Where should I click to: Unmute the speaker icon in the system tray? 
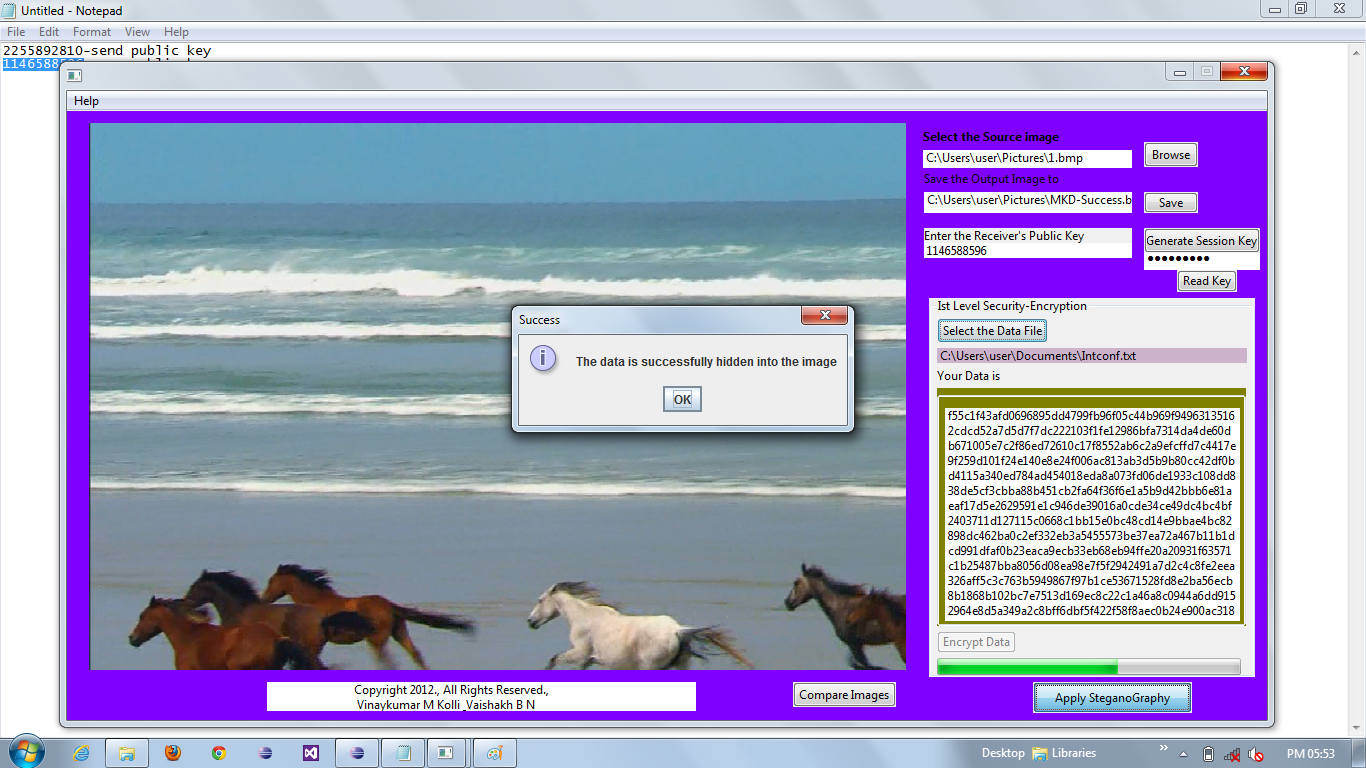coord(1255,754)
